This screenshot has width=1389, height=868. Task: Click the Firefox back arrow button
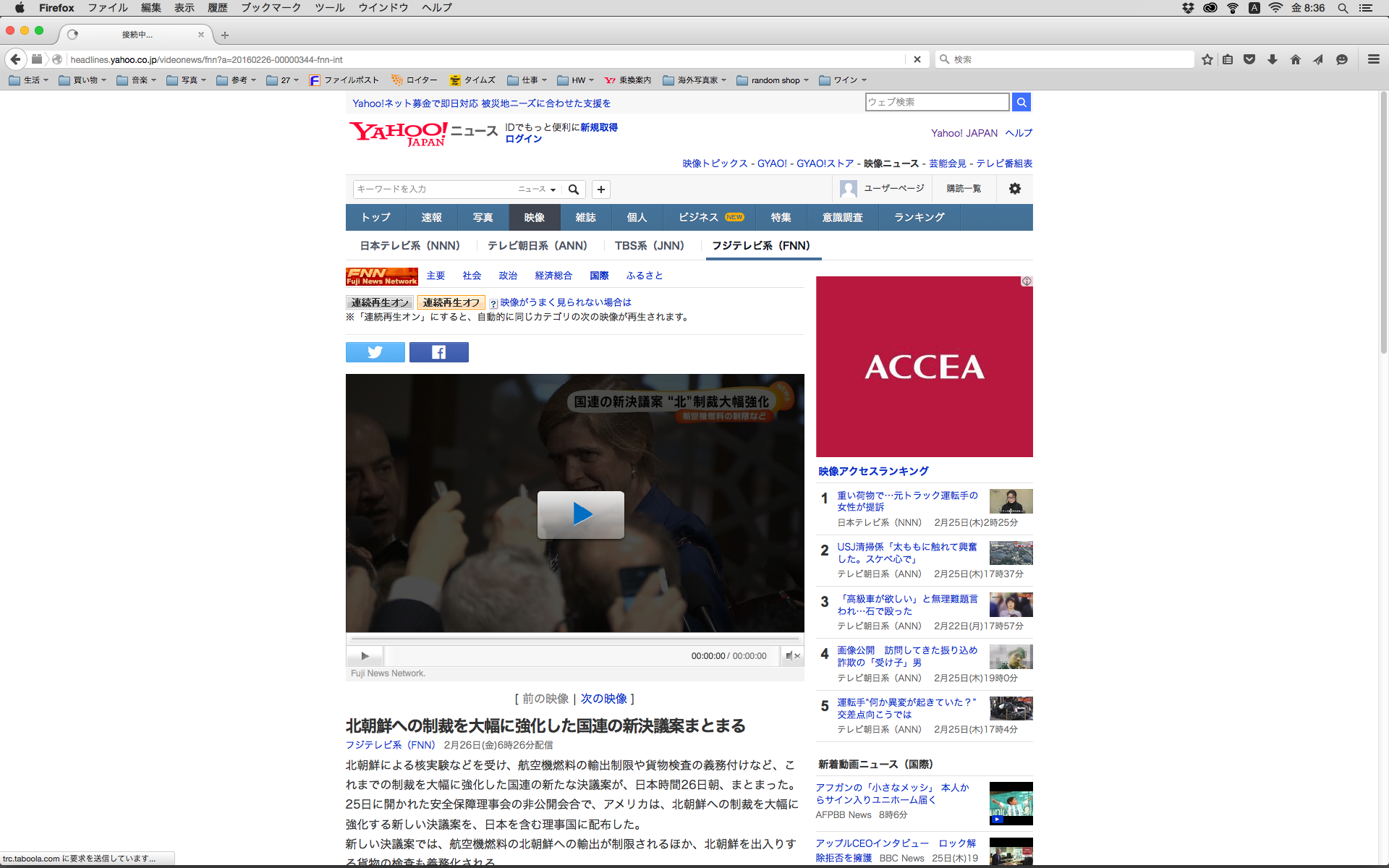[x=16, y=59]
